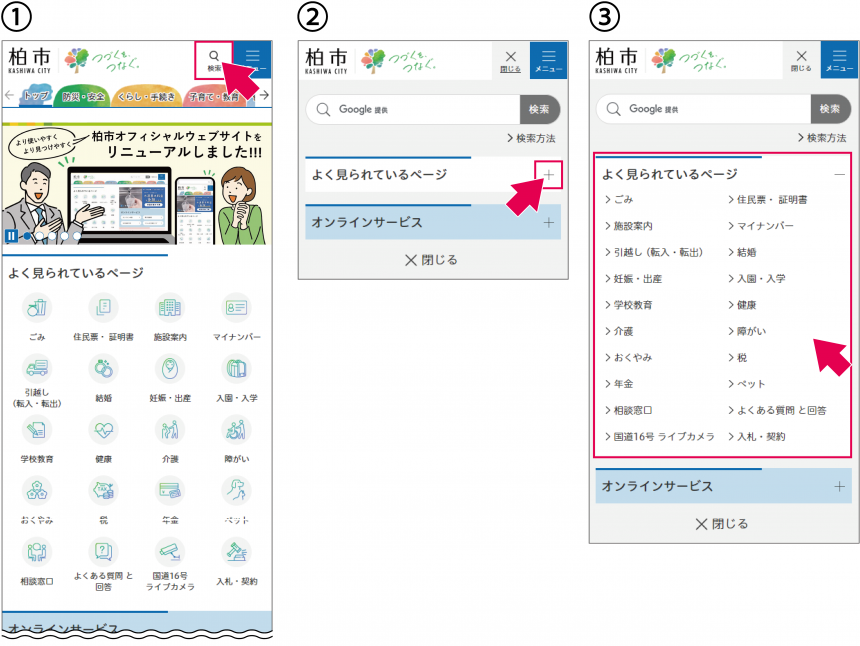Click the ごみ garbage icon in screen 1
The width and height of the screenshot is (860, 646).
(x=37, y=308)
